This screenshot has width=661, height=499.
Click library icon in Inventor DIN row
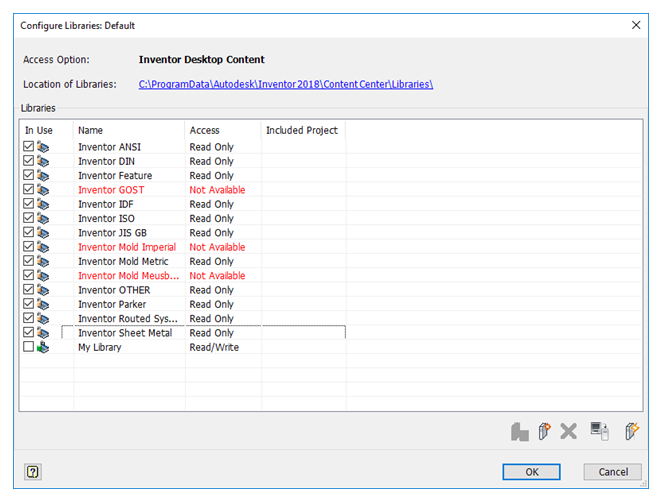click(43, 161)
